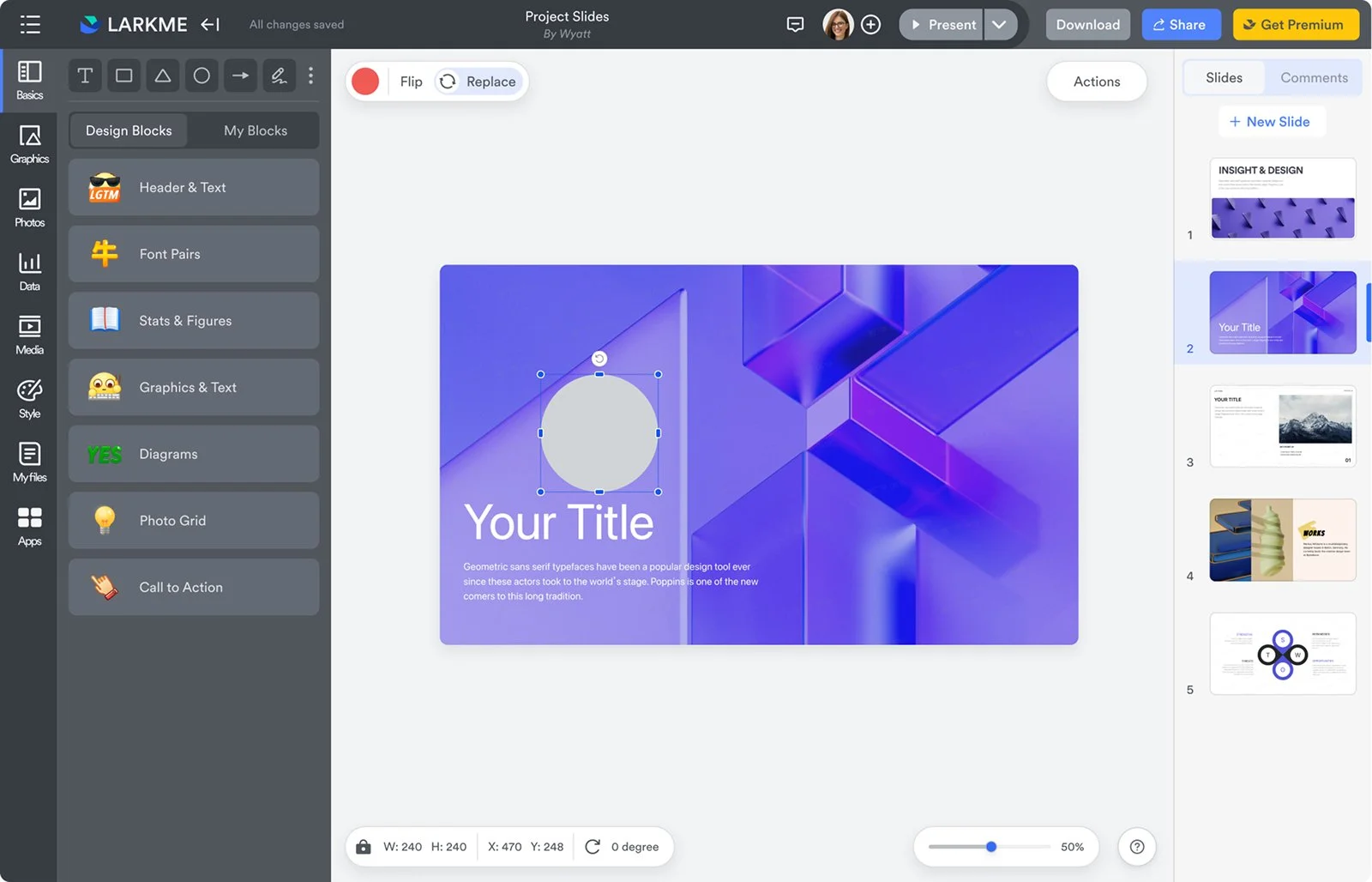Select slide 5 diagram thumbnail

(x=1283, y=654)
